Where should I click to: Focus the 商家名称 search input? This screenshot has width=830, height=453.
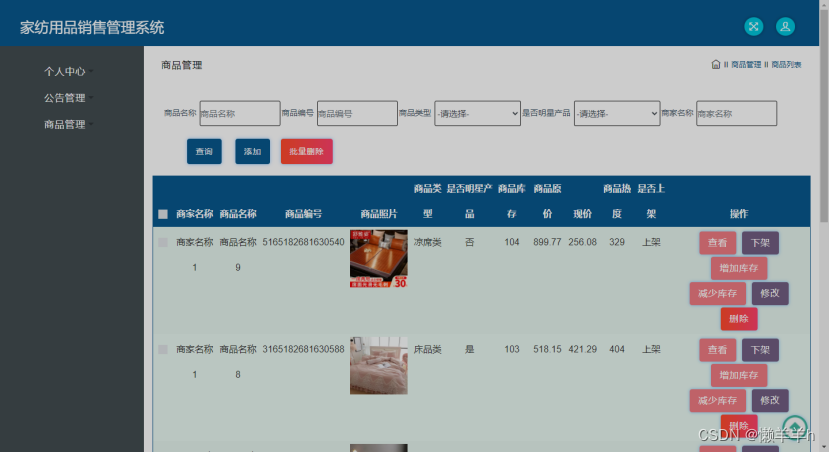point(736,113)
